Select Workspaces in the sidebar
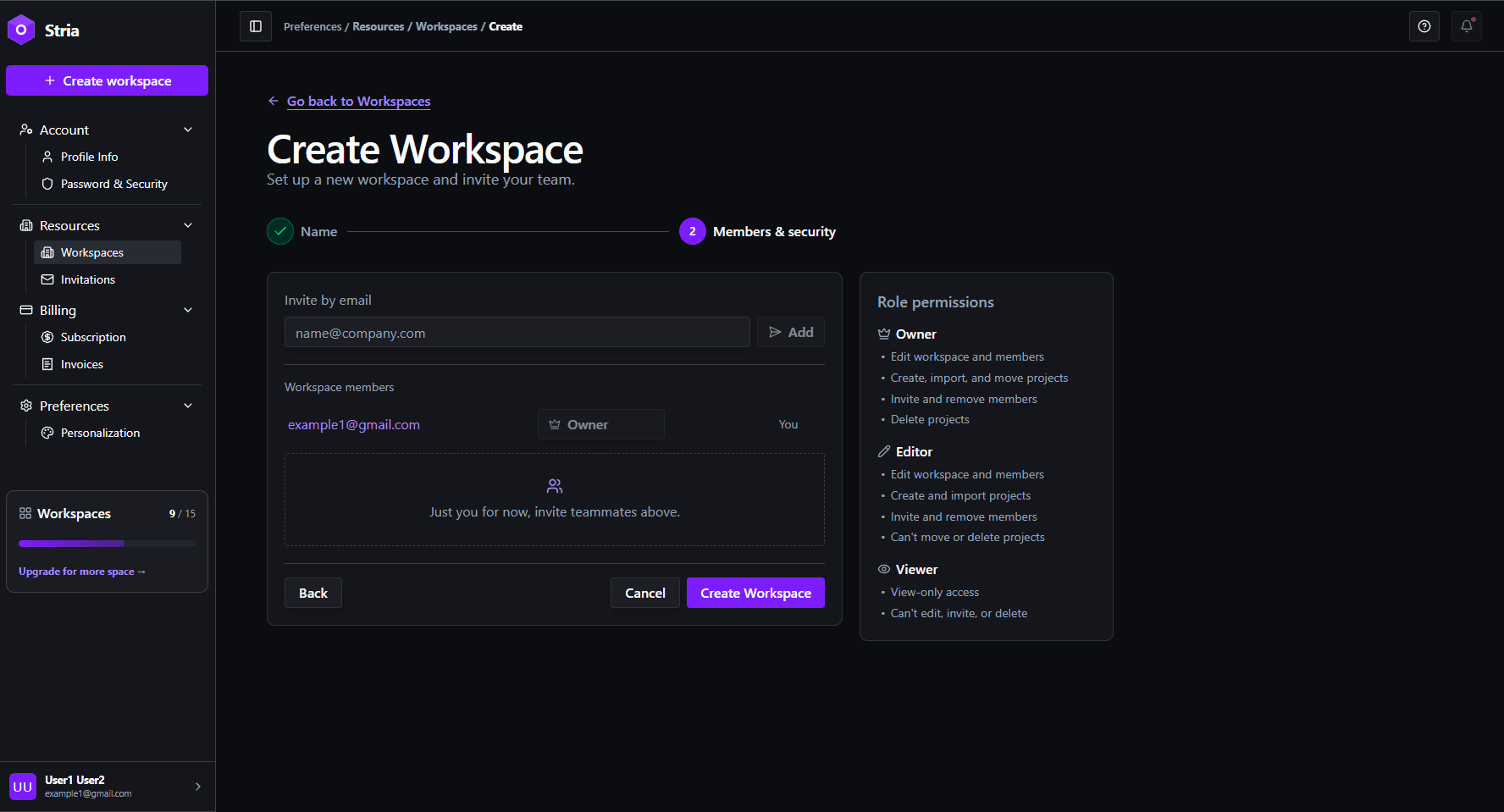The height and width of the screenshot is (812, 1504). click(108, 252)
